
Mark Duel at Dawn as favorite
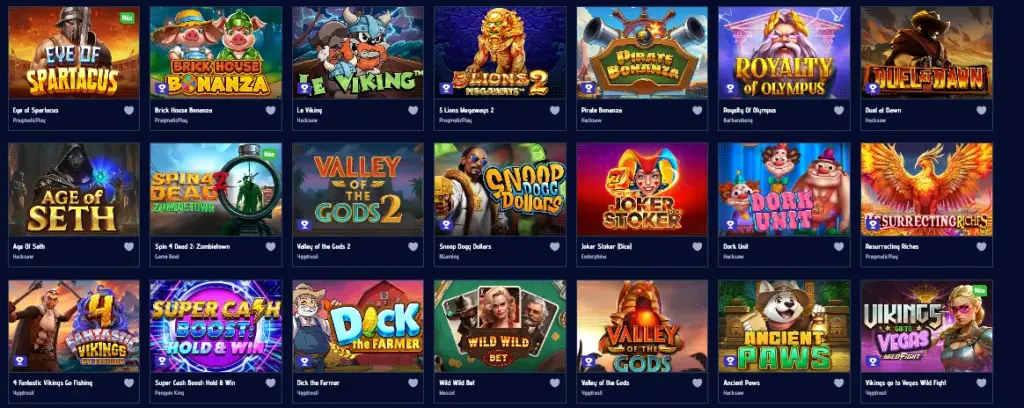(x=981, y=110)
